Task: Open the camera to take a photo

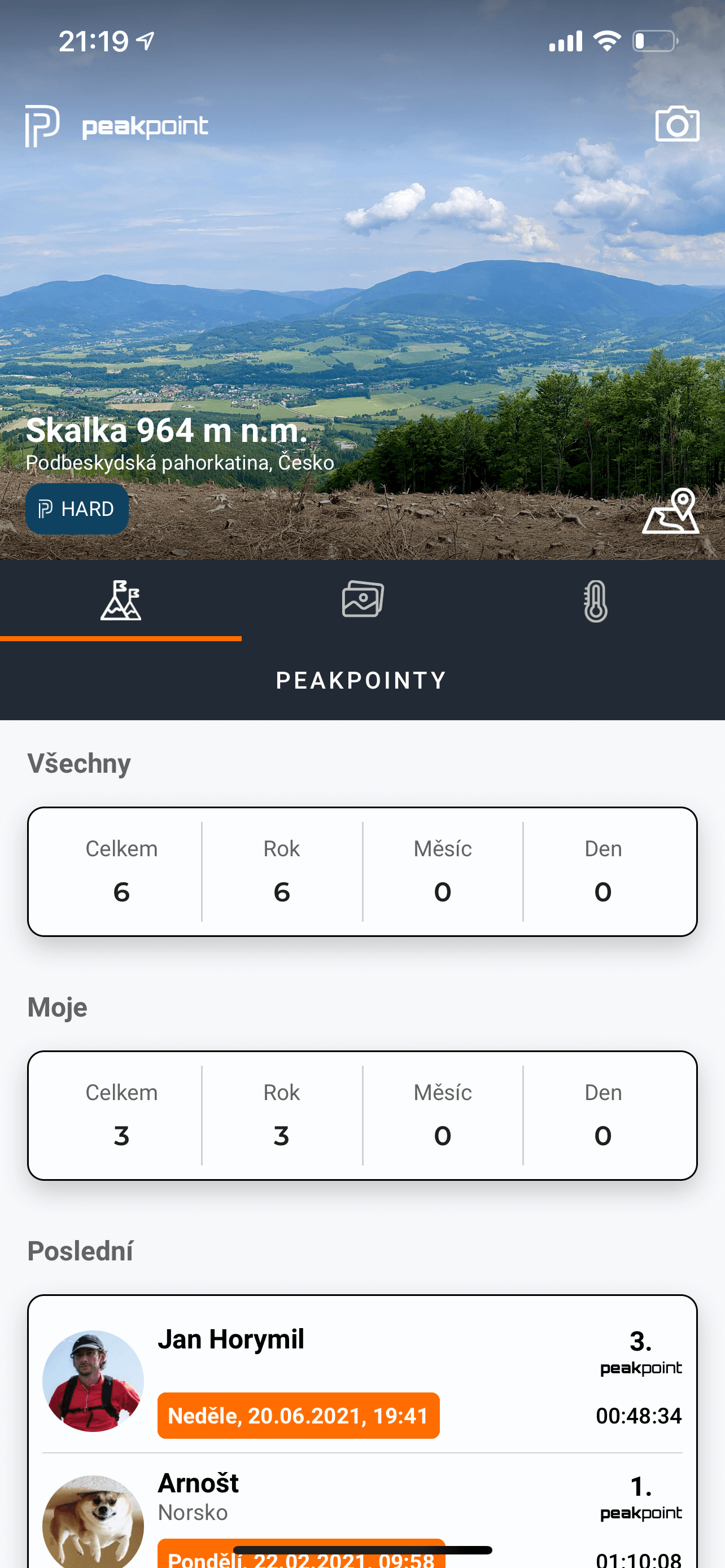Action: click(x=677, y=124)
